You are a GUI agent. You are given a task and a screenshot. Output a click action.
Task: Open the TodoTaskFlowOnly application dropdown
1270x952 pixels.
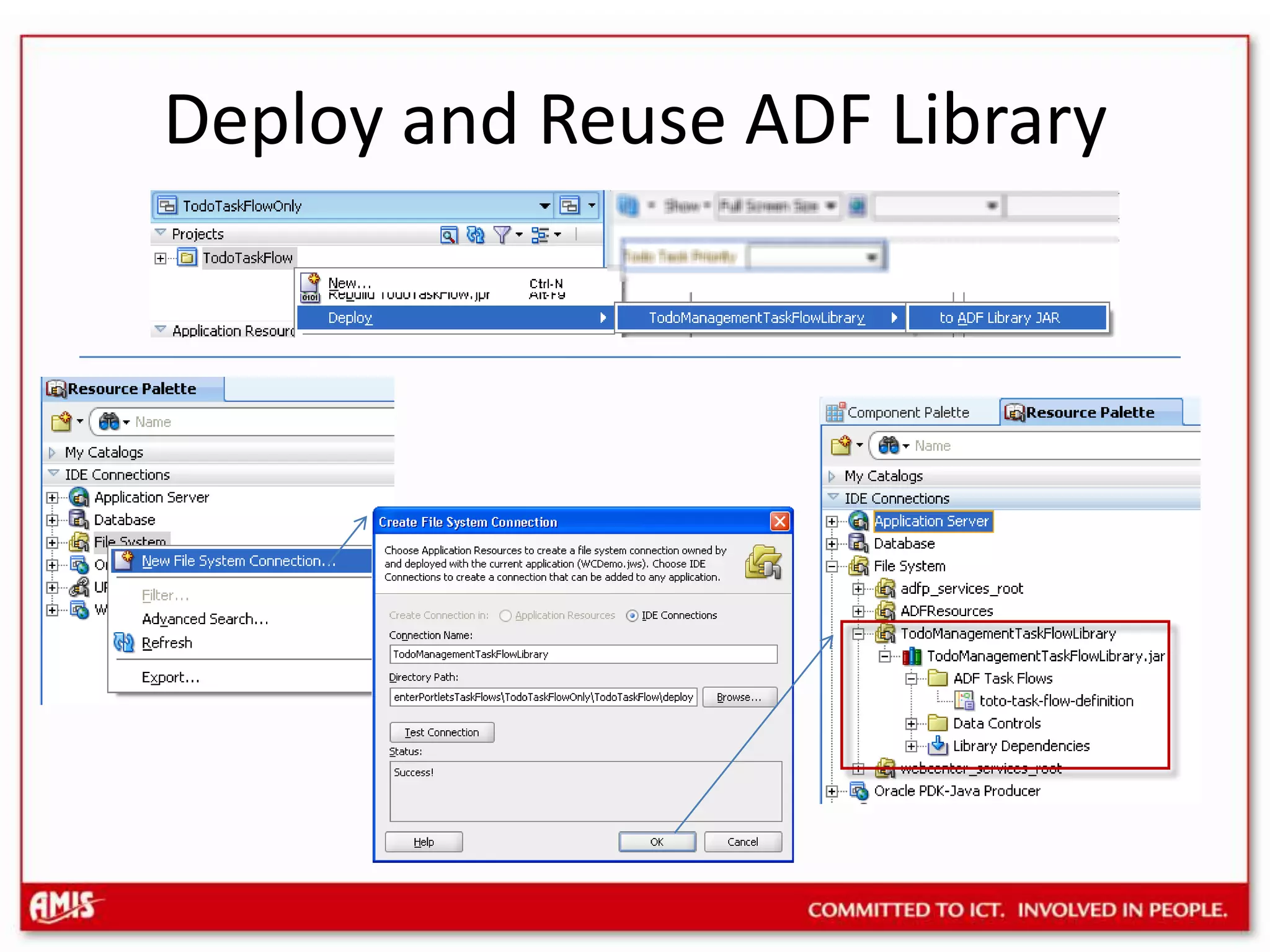pos(544,206)
